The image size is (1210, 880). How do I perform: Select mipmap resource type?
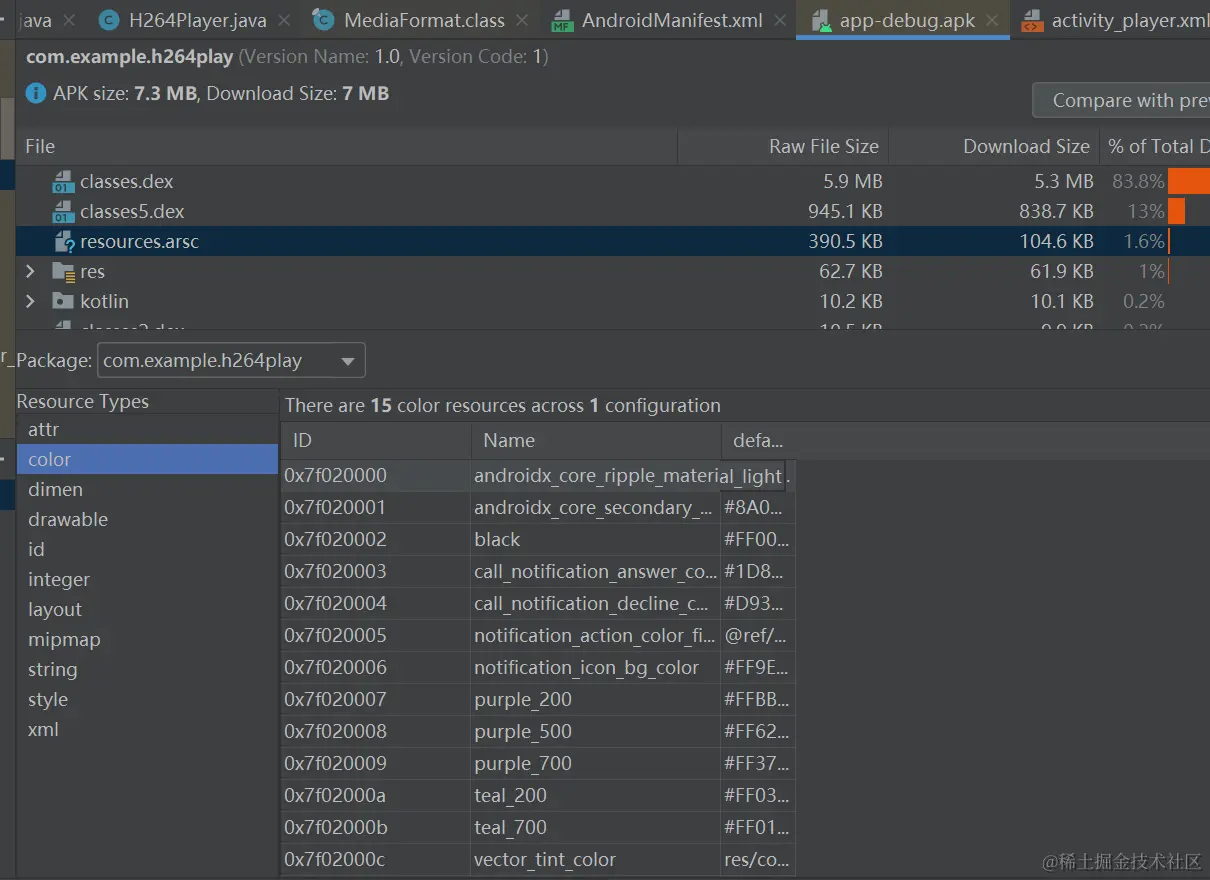pyautogui.click(x=147, y=640)
